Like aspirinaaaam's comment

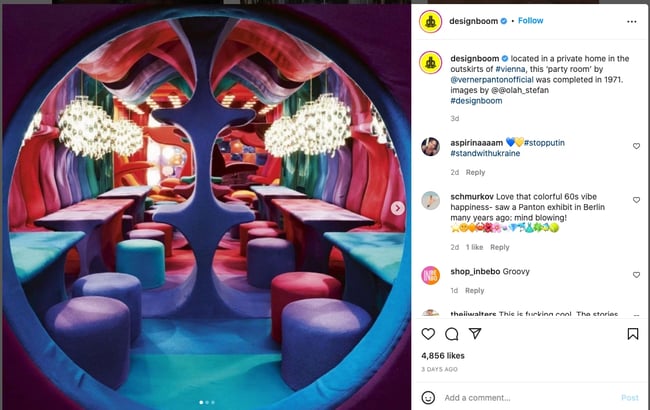636,146
